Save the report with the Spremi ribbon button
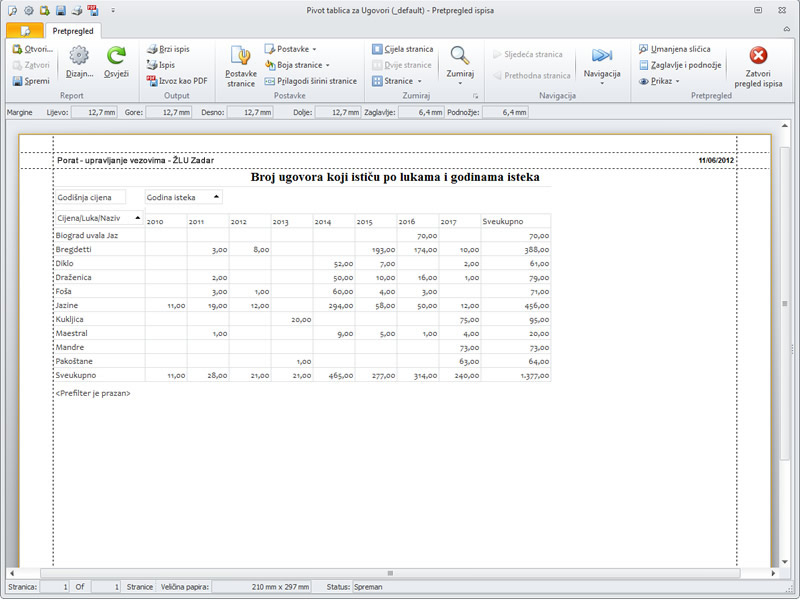 pyautogui.click(x=31, y=81)
